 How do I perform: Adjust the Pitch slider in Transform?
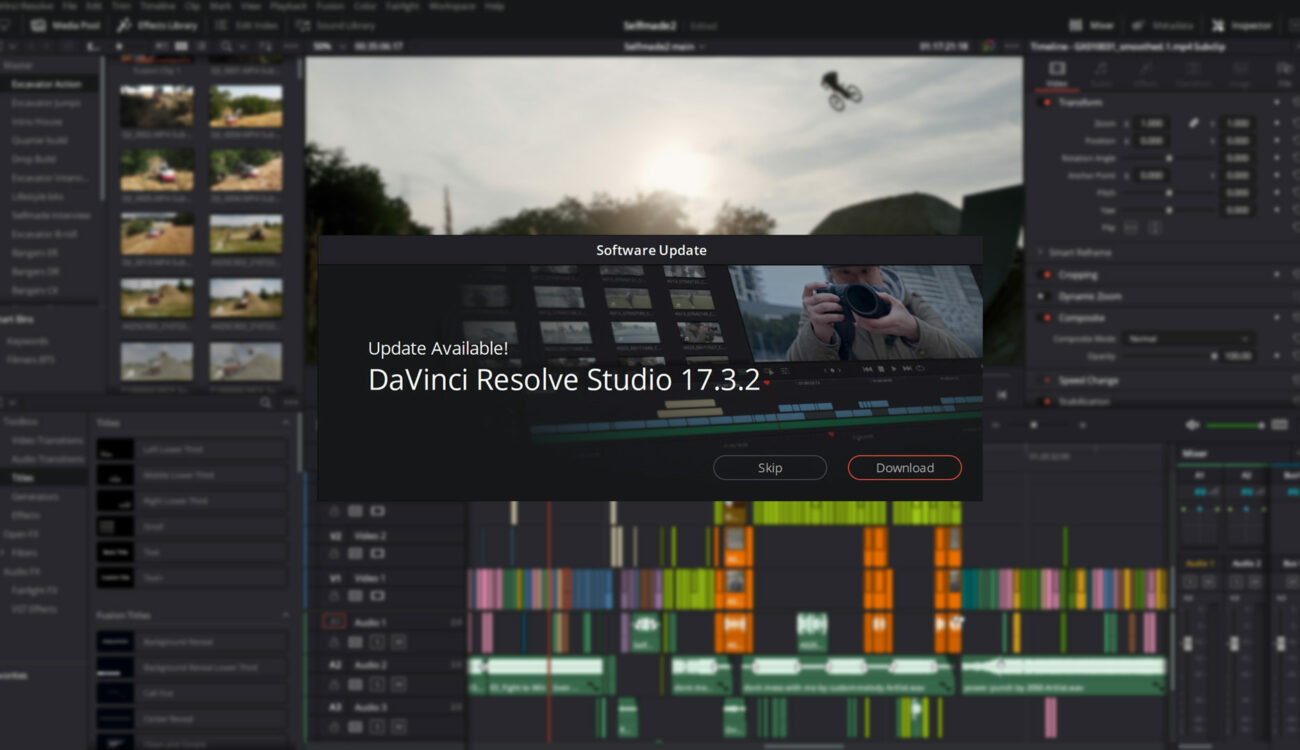tap(1168, 193)
